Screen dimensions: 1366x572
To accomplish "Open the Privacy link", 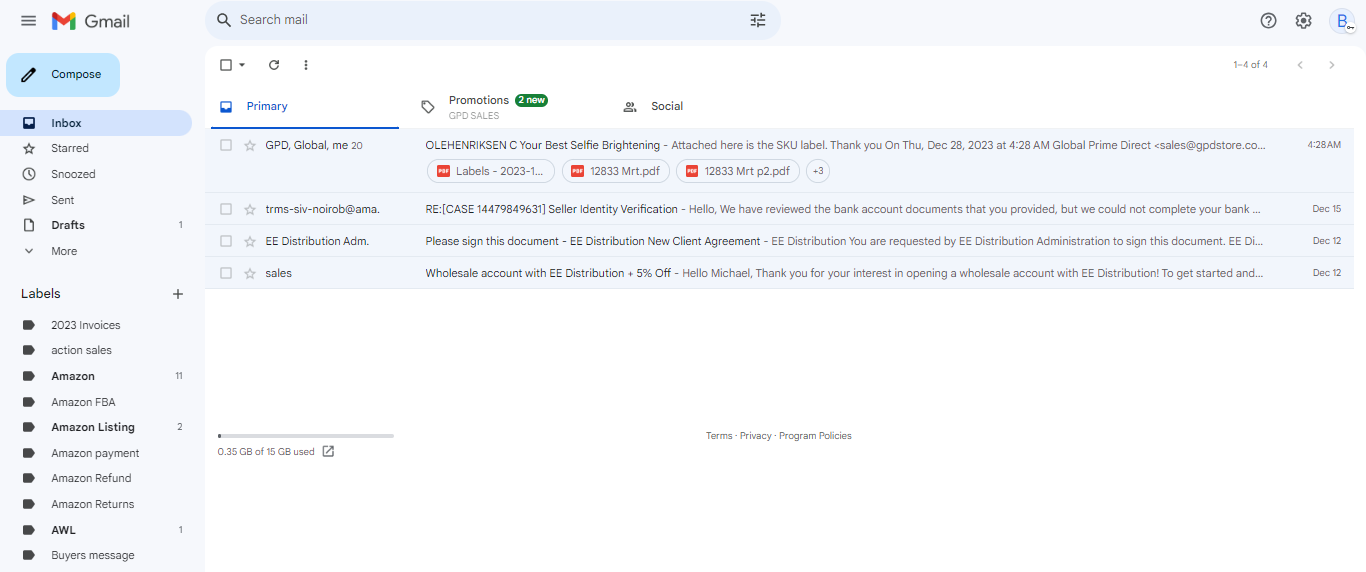I will coord(756,436).
